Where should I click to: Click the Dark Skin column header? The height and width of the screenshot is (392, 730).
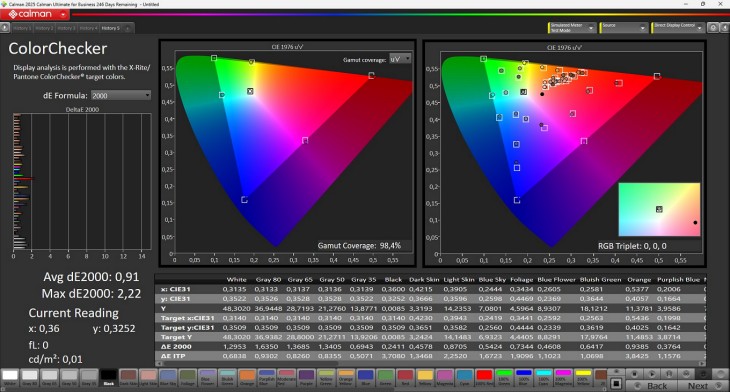coord(424,280)
